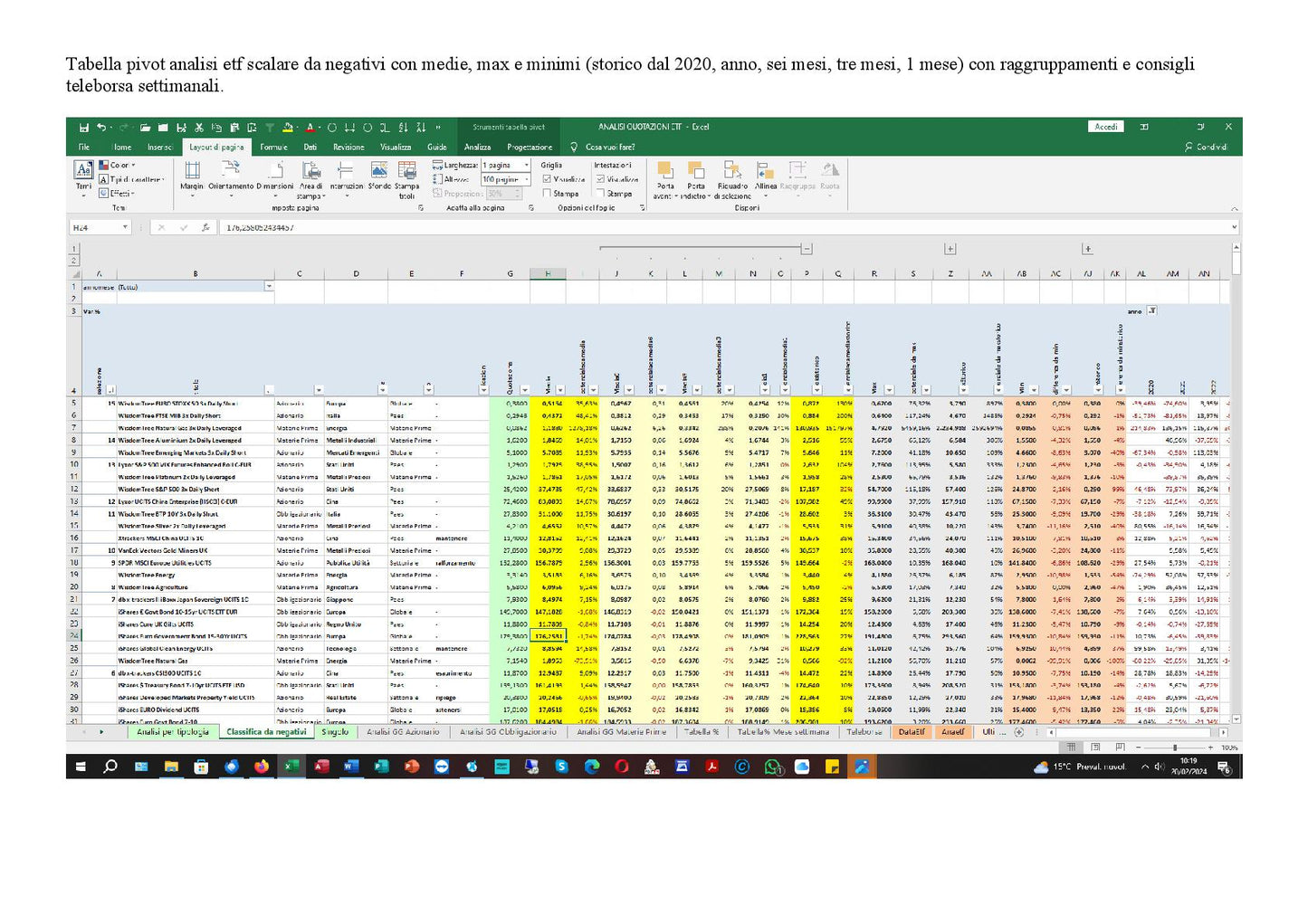Viewport: 1308px width, 924px height.
Task: Open the Tipi di carattere theme fonts dropdown
Action: pyautogui.click(x=131, y=179)
